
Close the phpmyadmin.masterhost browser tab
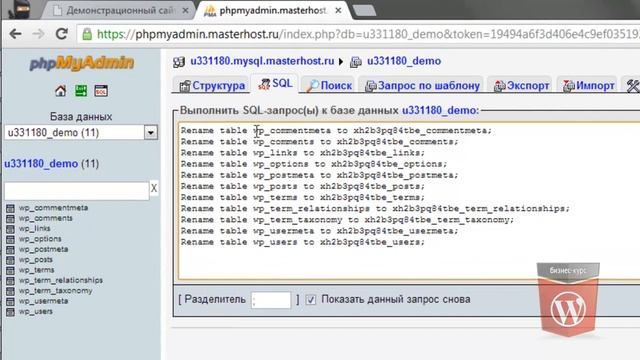pyautogui.click(x=338, y=11)
